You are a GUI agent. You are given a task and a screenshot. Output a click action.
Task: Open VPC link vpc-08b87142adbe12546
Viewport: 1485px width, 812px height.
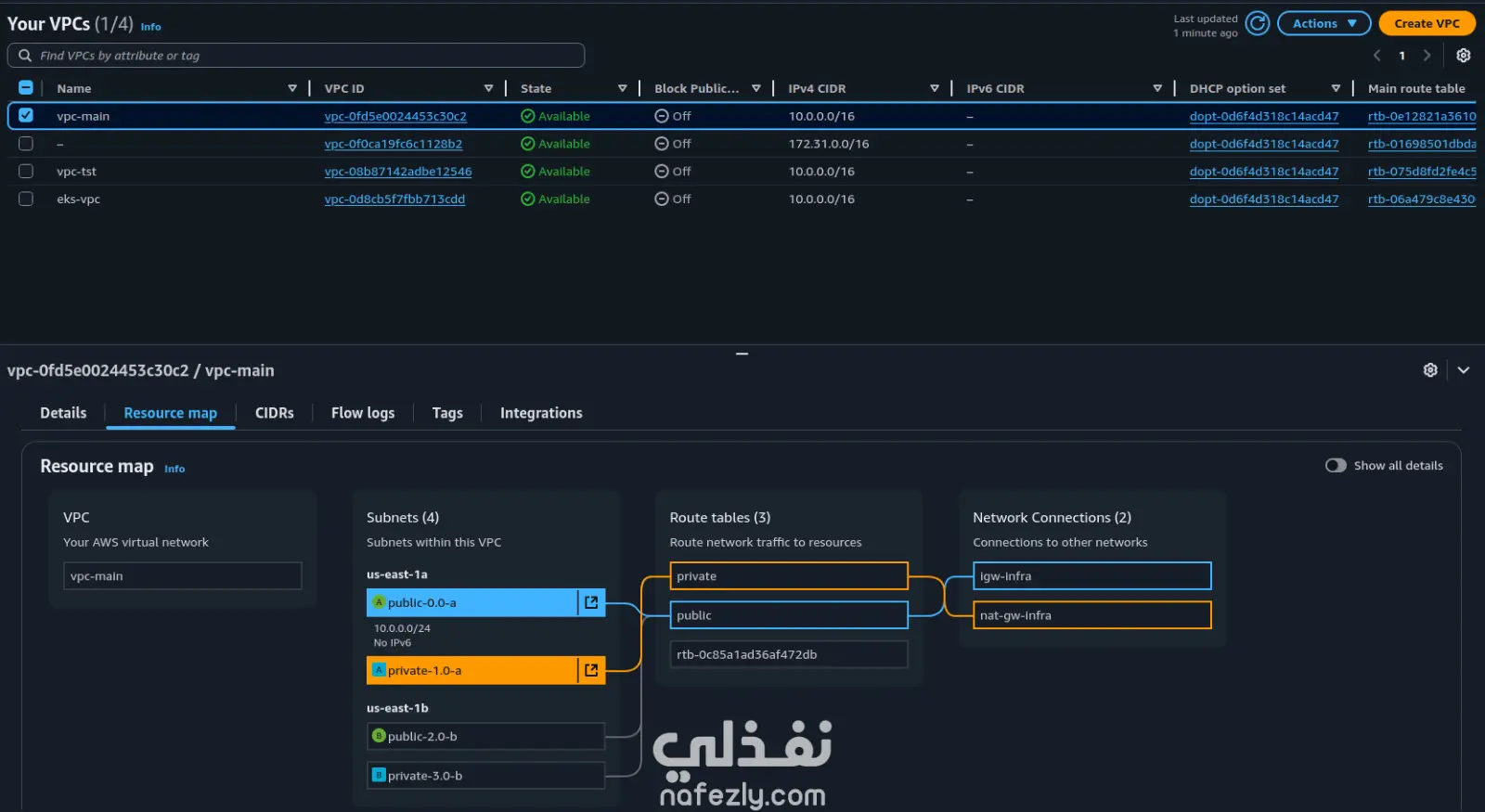click(398, 172)
